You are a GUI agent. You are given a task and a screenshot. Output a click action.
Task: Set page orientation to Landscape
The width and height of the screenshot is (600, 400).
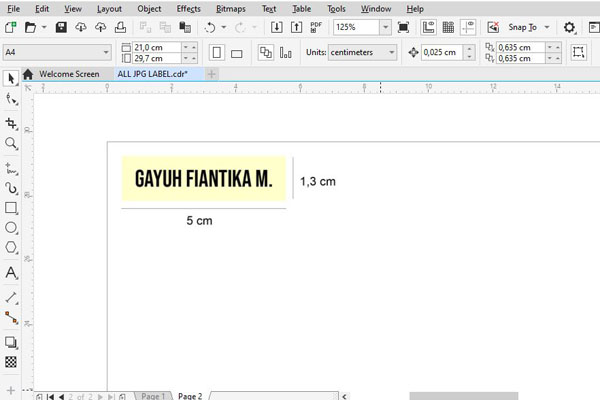coord(236,53)
